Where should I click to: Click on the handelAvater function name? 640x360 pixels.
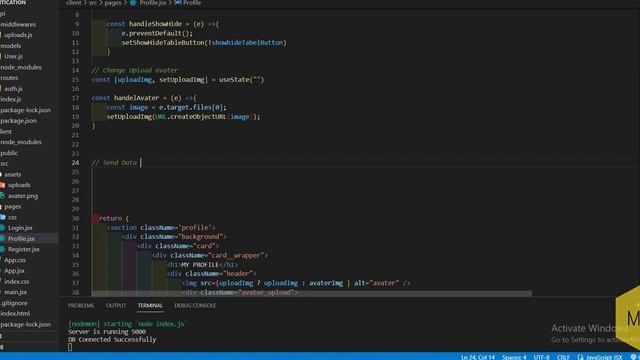pos(138,98)
